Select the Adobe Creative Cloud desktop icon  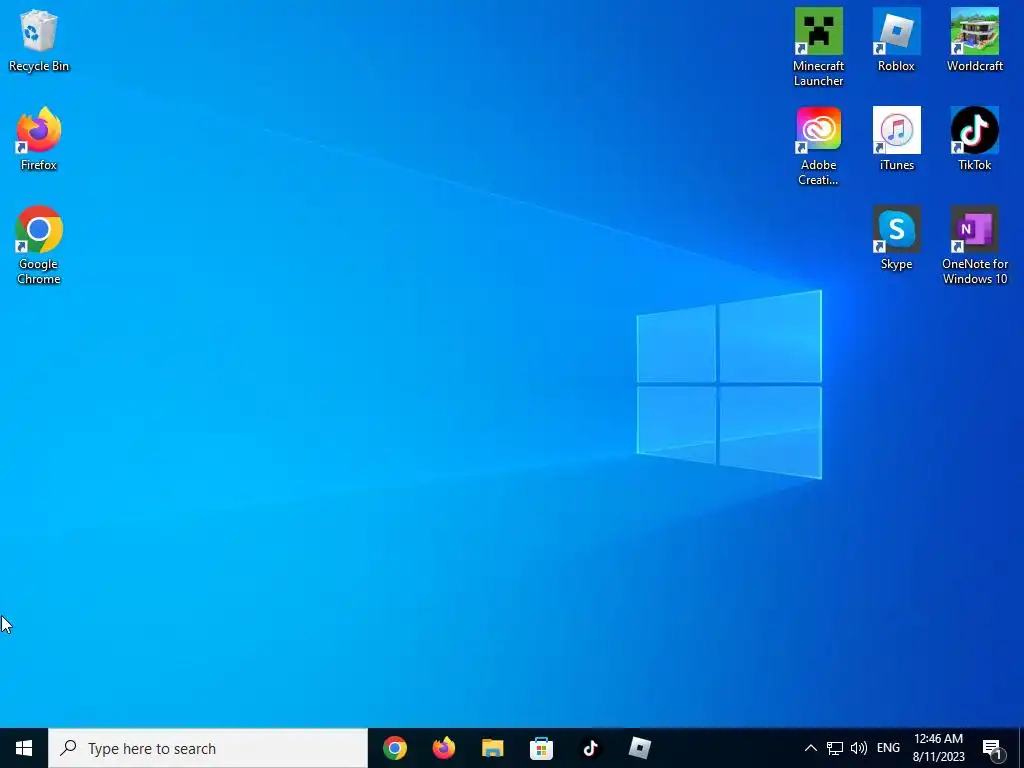click(818, 146)
